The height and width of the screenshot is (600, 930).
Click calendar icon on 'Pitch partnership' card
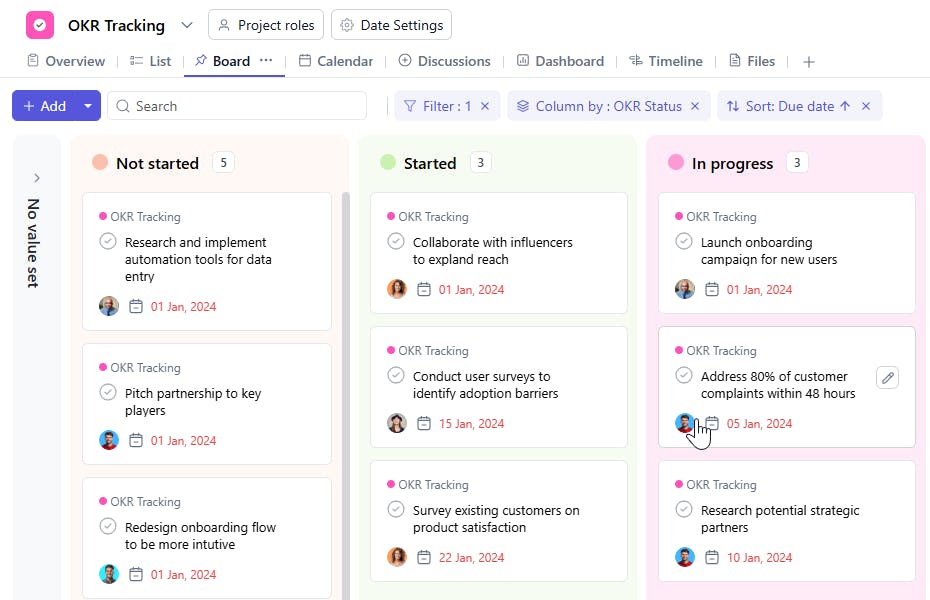[x=136, y=440]
